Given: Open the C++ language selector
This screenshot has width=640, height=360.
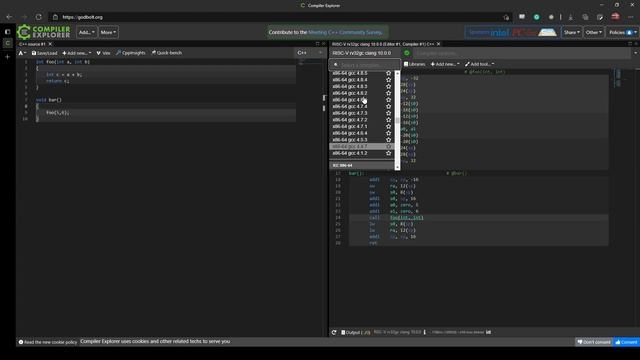Looking at the screenshot, I should coord(310,53).
